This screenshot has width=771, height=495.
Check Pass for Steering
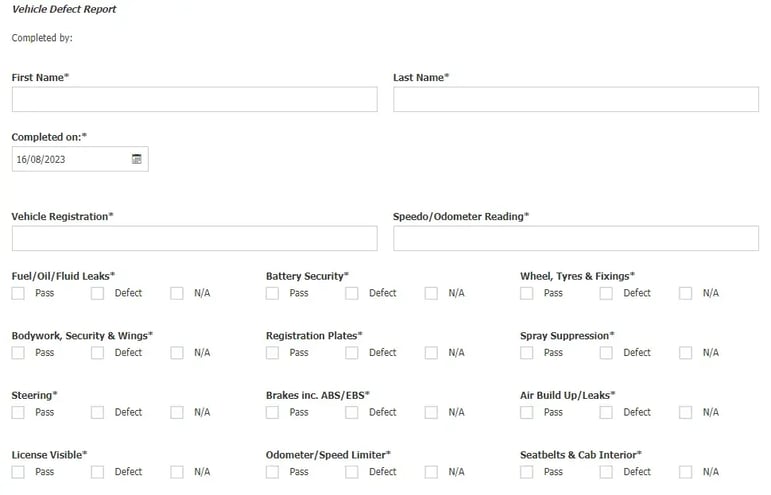[18, 412]
